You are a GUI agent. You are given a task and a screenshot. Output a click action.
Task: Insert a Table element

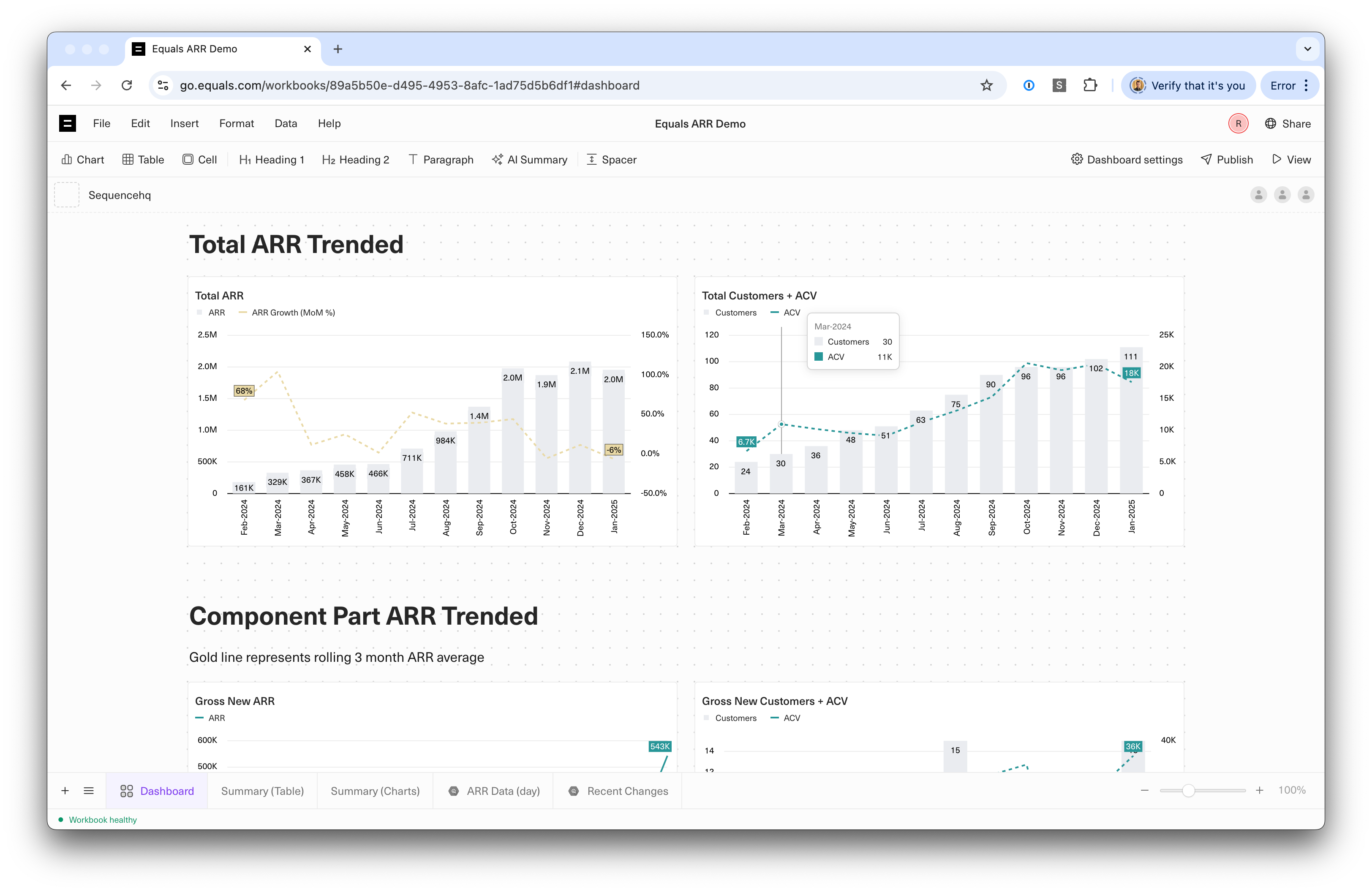tap(143, 160)
